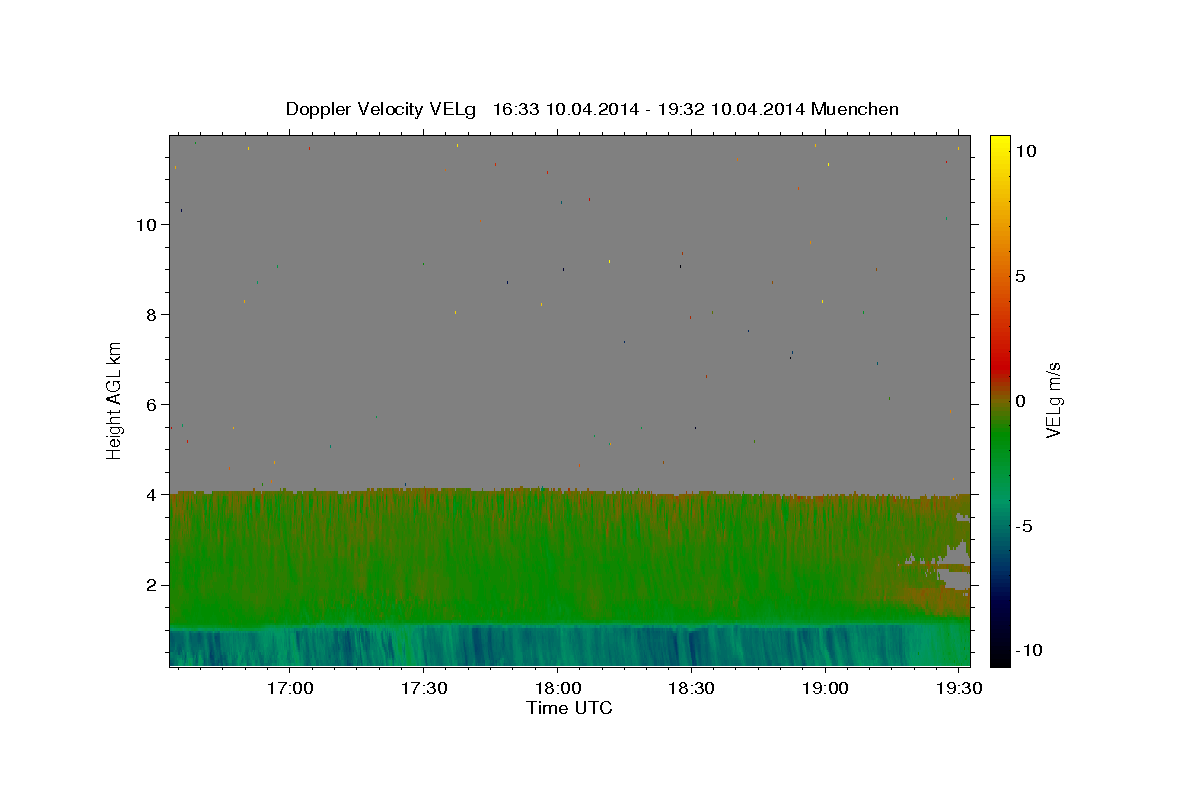Viewport: 1200px width, 800px height.
Task: Click the 'Height AGL km' axis title
Action: (114, 400)
